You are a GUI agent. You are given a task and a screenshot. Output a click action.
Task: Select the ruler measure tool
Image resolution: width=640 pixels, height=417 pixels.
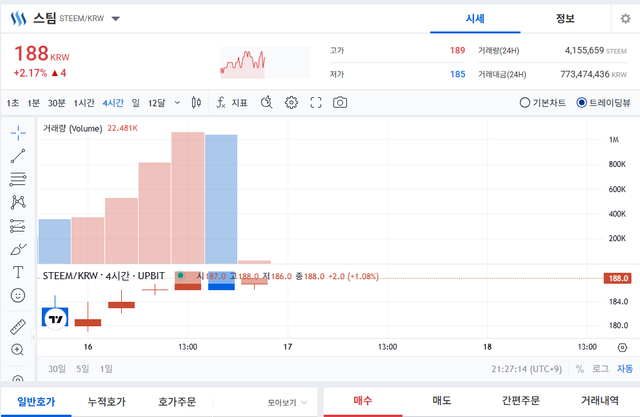[18, 326]
